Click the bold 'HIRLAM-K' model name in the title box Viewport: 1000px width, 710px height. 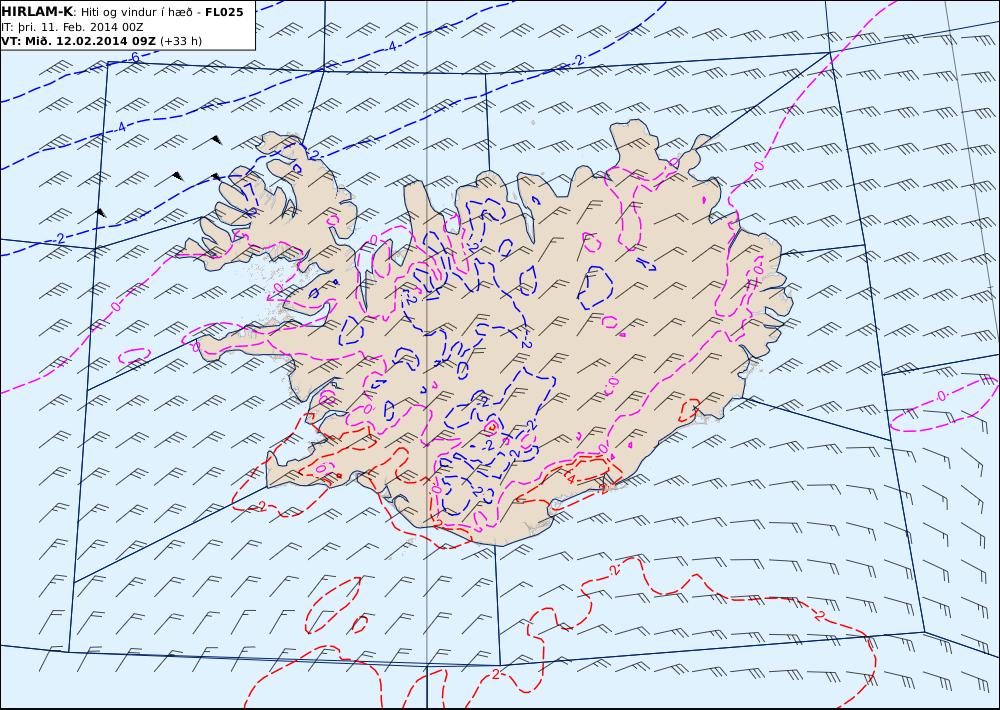(37, 11)
